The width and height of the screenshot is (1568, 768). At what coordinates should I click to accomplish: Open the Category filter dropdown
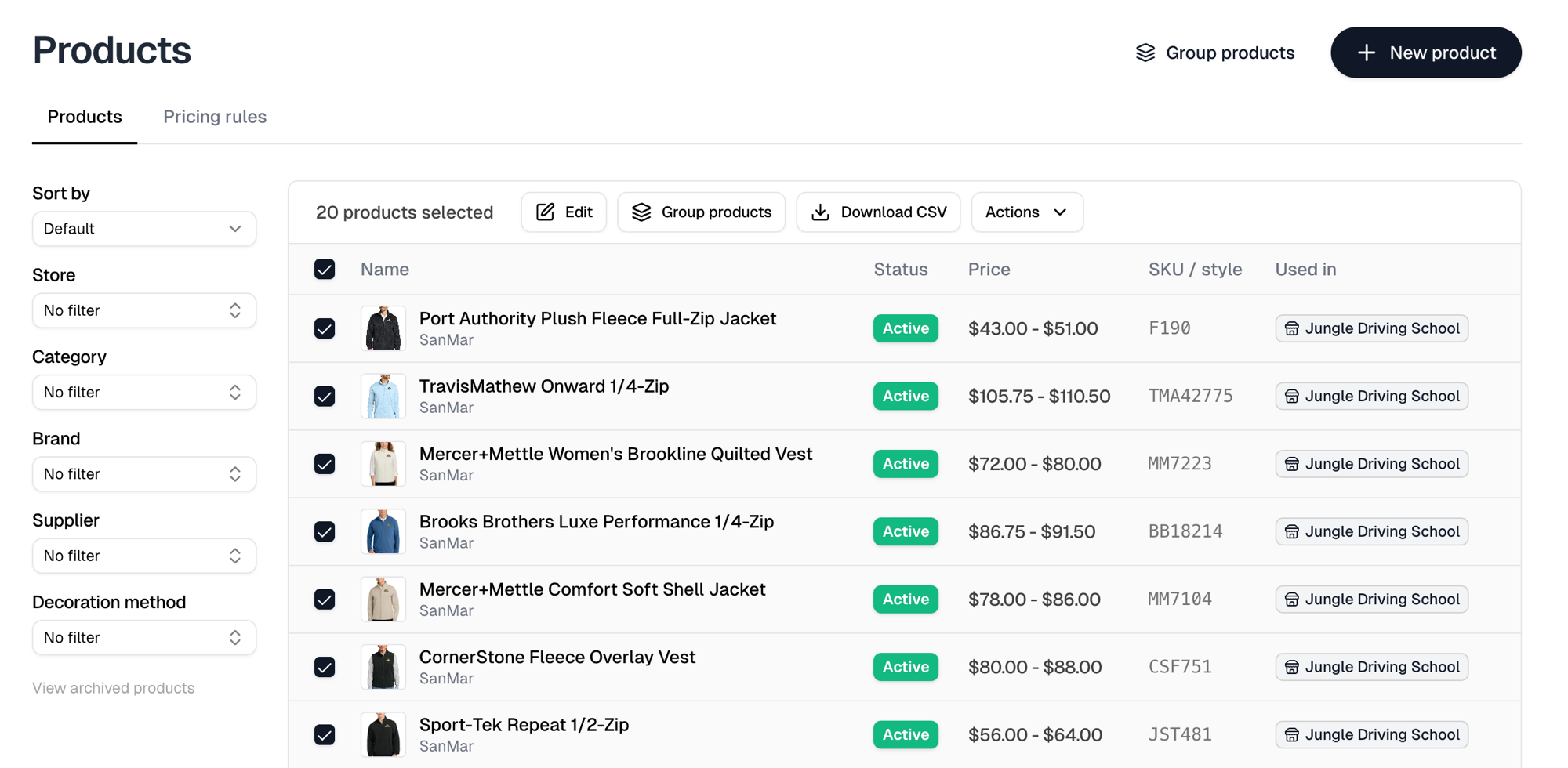coord(144,392)
